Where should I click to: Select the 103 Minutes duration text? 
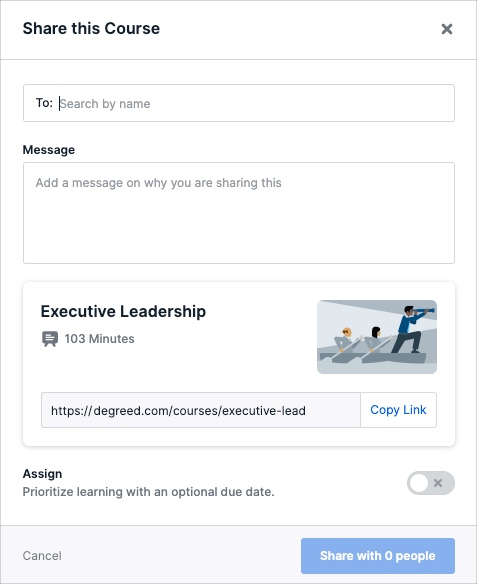[x=99, y=339]
